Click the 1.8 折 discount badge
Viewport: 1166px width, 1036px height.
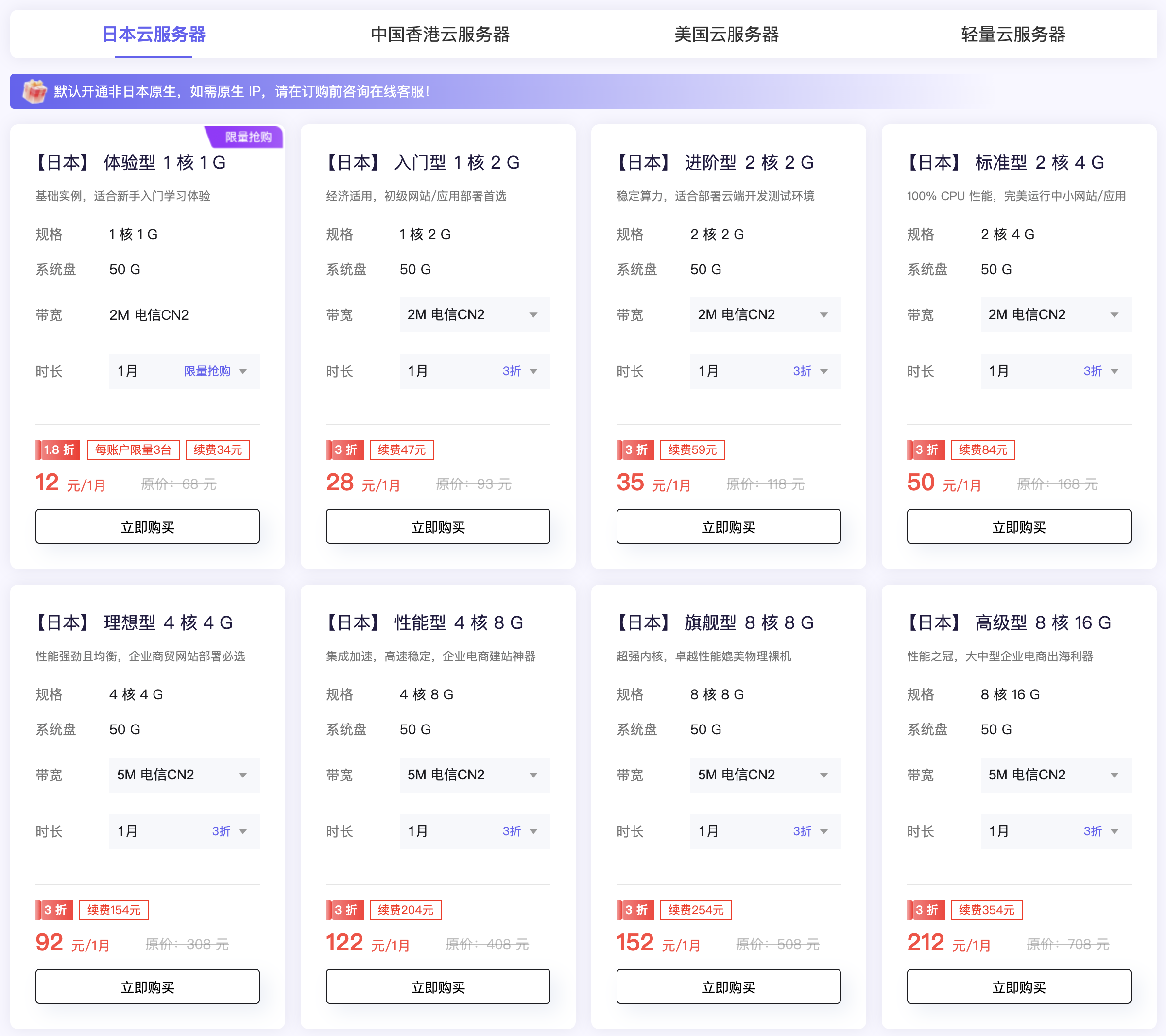(x=58, y=449)
